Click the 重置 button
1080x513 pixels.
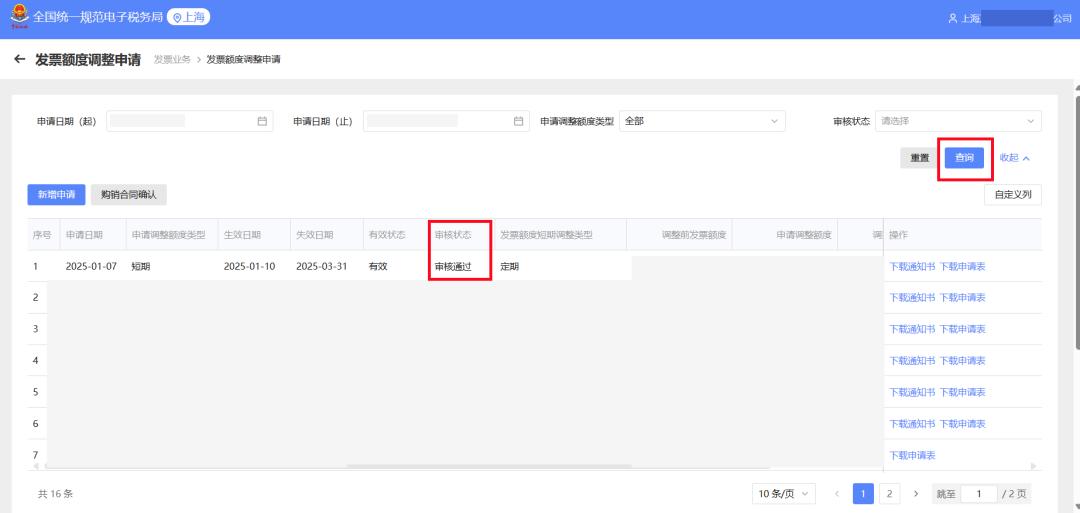(919, 158)
